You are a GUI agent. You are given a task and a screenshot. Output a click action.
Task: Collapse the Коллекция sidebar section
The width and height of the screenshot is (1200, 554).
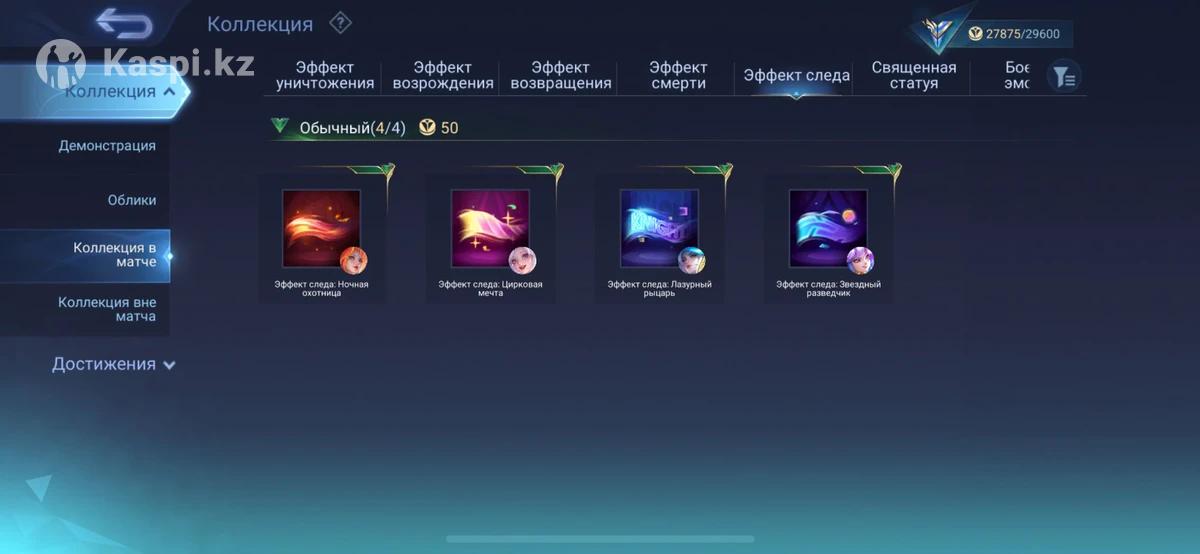click(120, 92)
